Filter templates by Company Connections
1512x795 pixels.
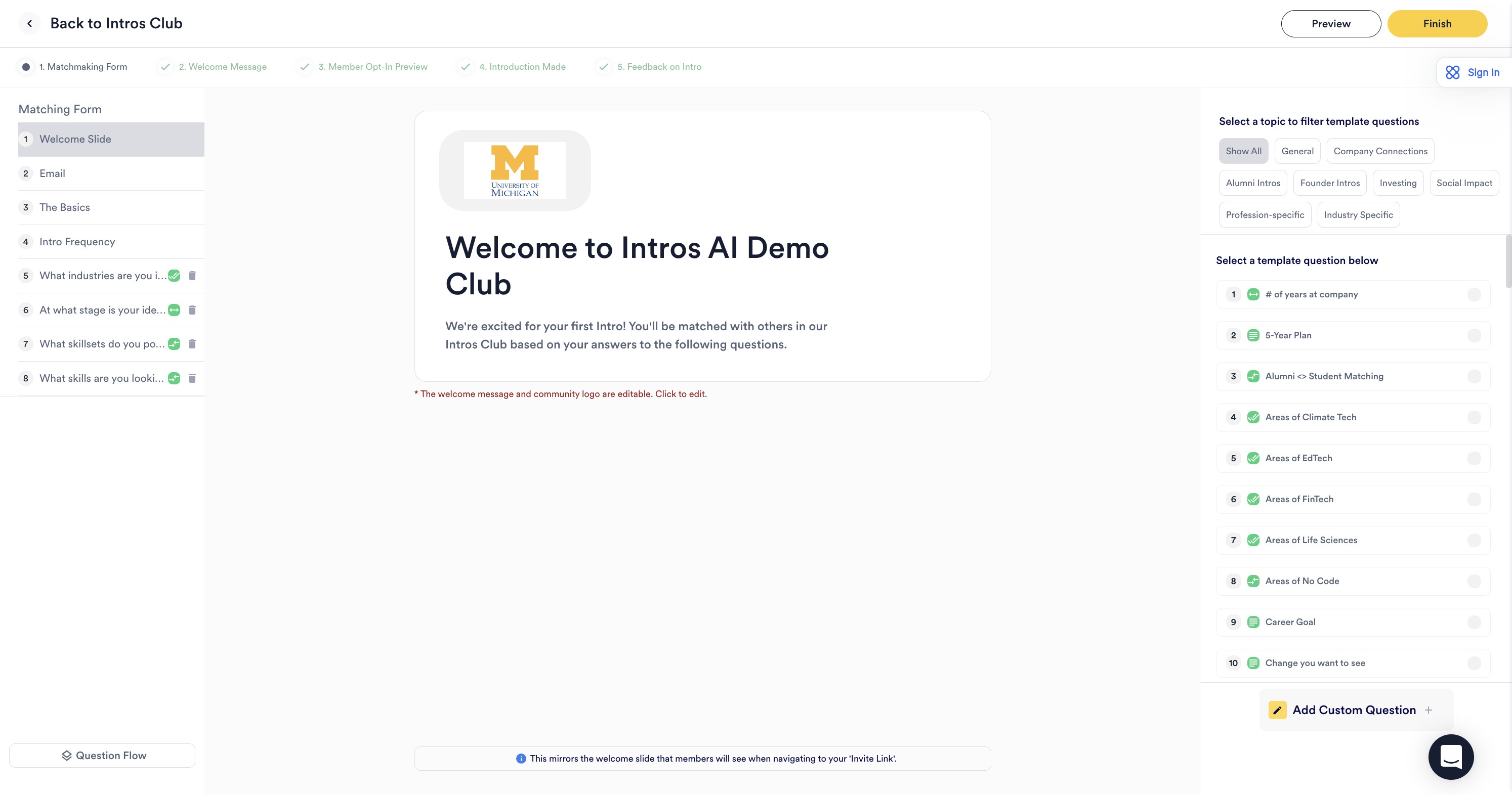click(x=1380, y=151)
